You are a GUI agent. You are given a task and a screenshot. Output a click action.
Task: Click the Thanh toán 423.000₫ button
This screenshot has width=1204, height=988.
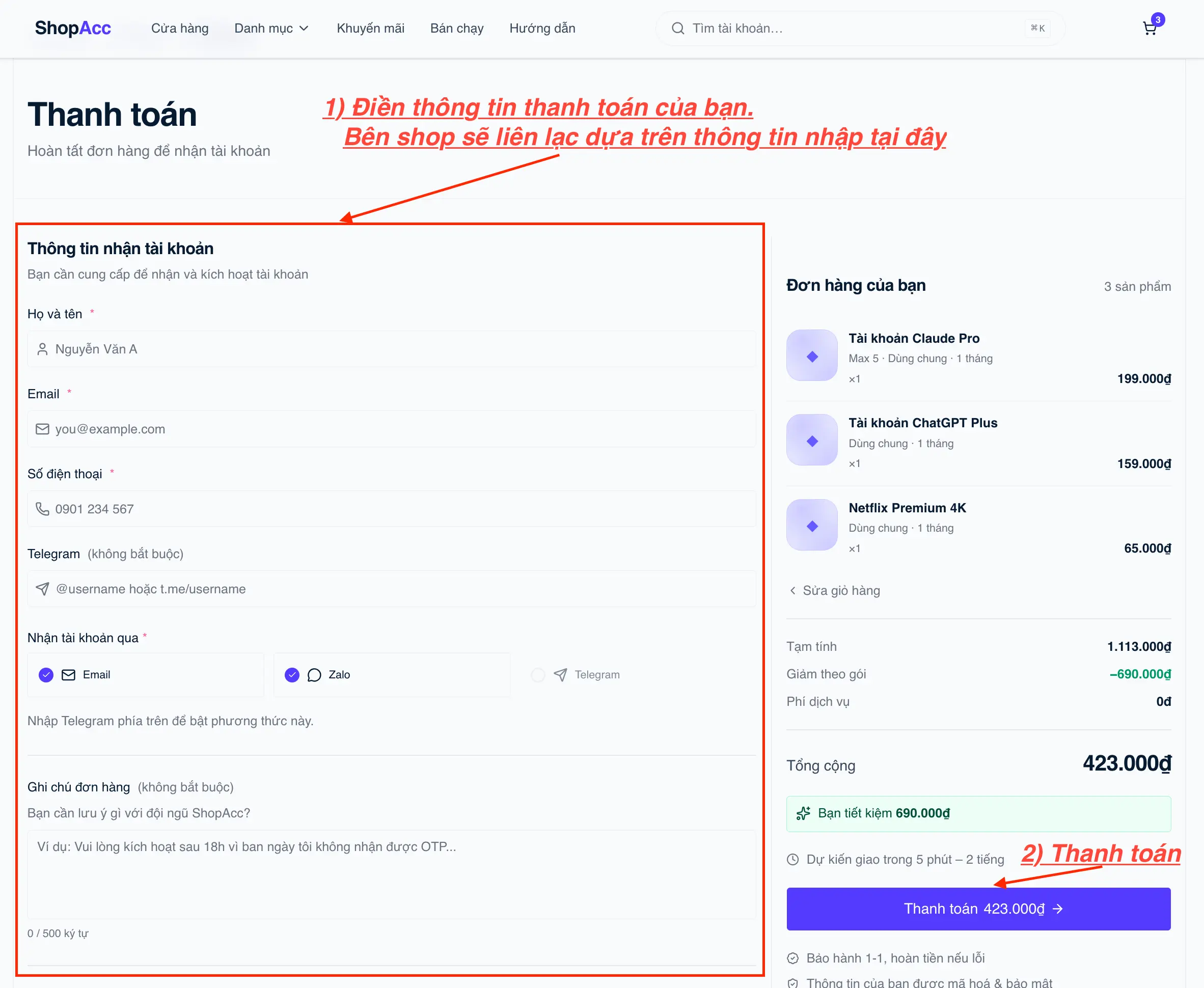pos(979,910)
